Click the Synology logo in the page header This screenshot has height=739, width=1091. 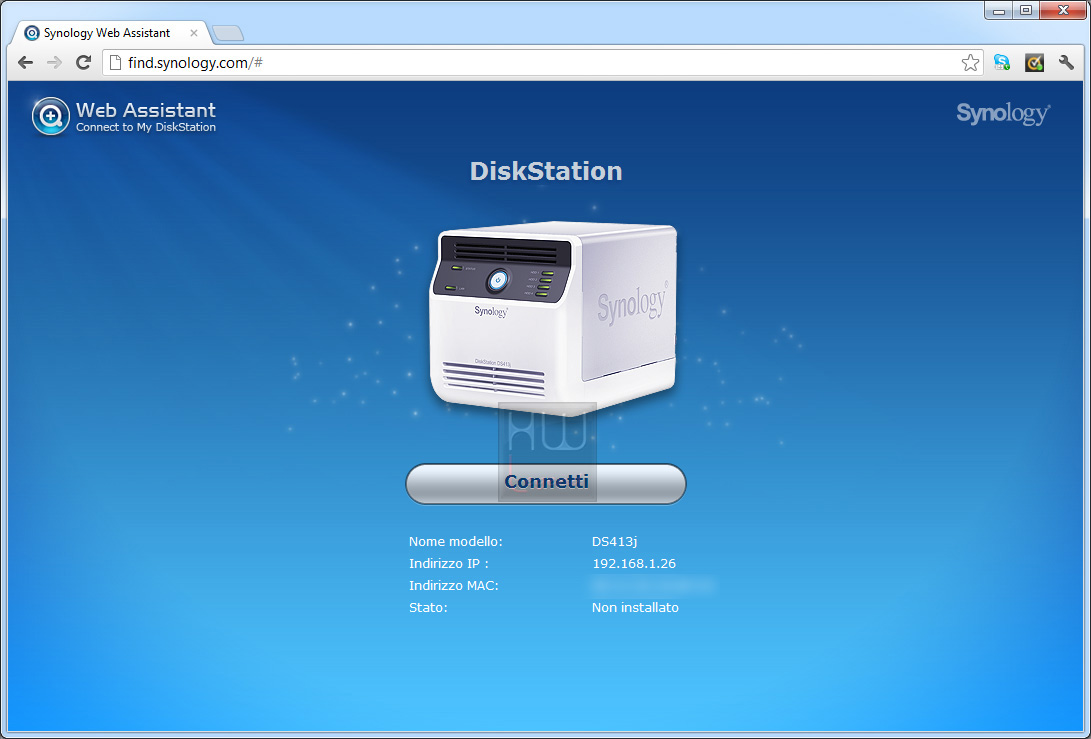pyautogui.click(x=1003, y=113)
